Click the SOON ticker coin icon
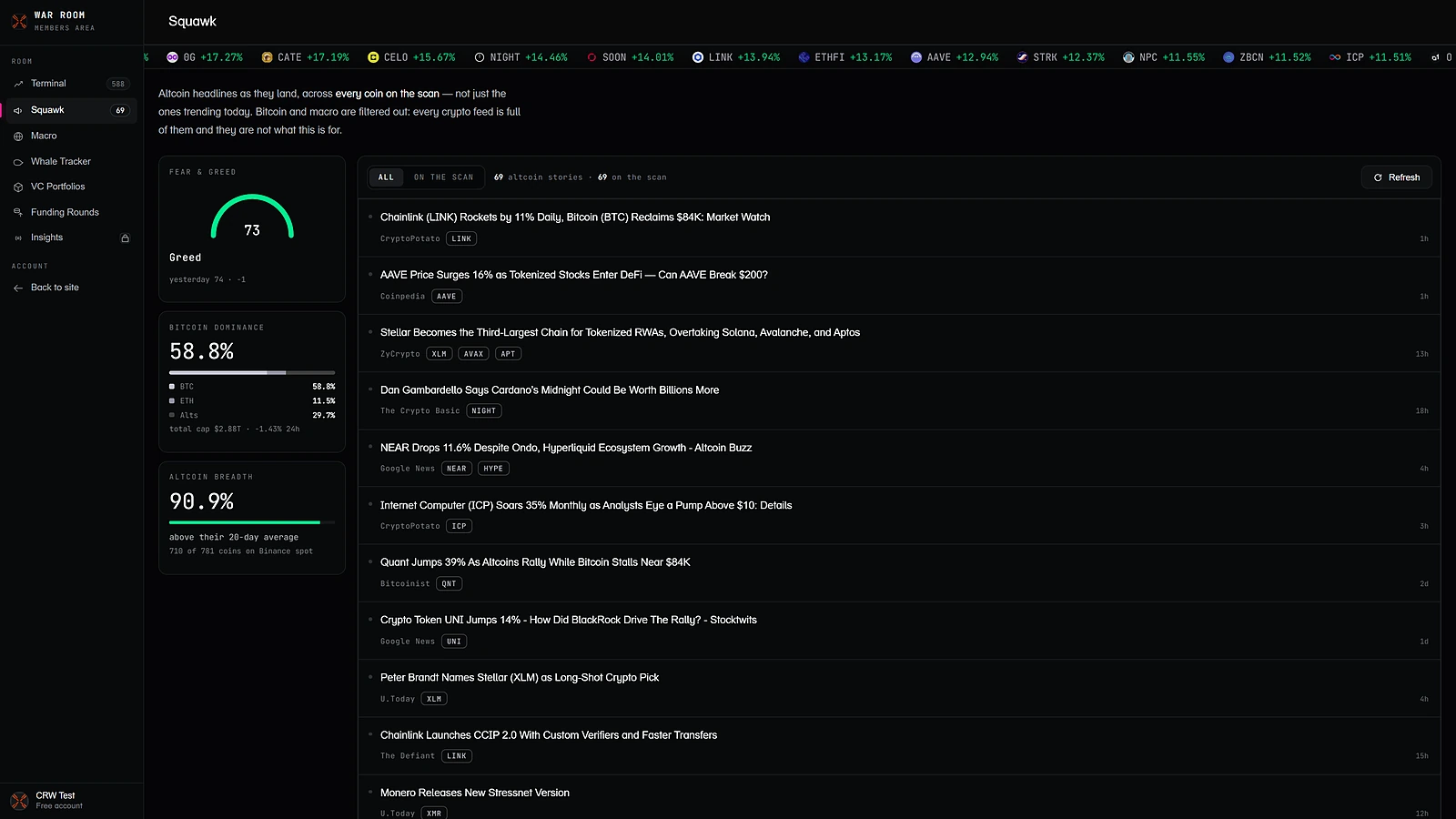1456x819 pixels. 591,57
